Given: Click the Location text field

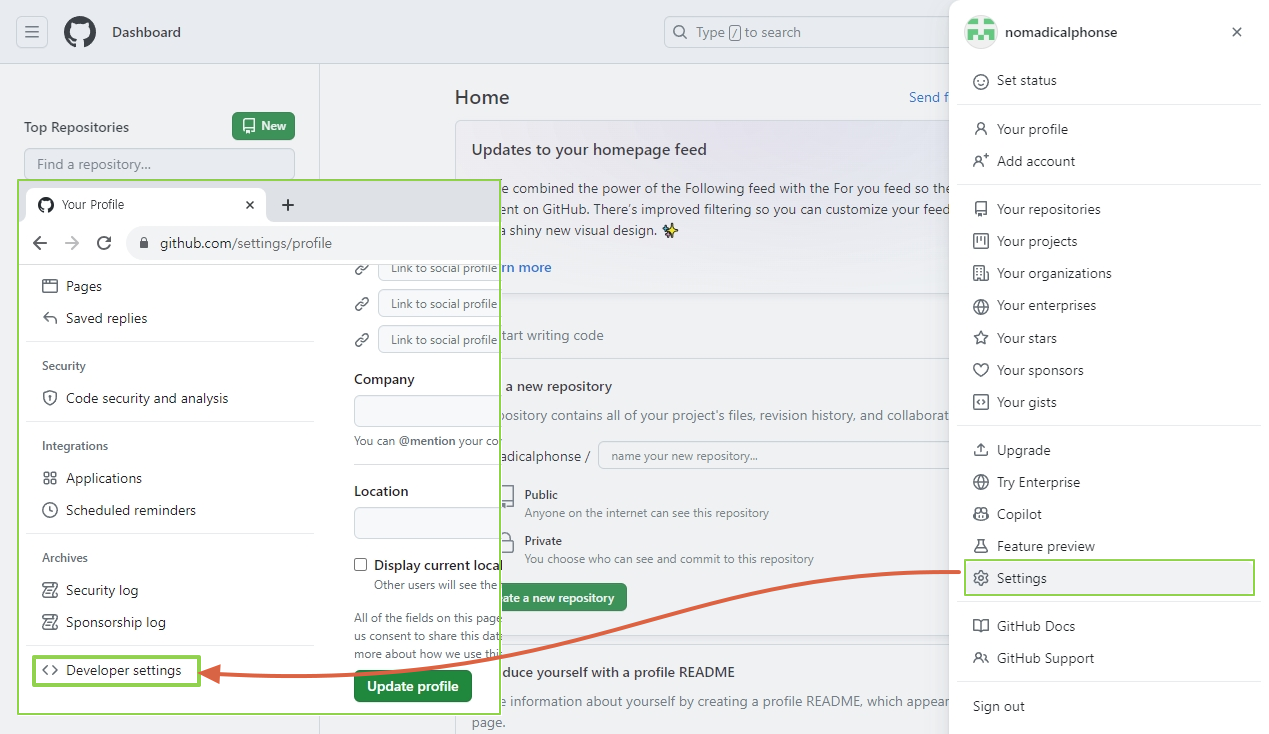Looking at the screenshot, I should click(x=427, y=523).
